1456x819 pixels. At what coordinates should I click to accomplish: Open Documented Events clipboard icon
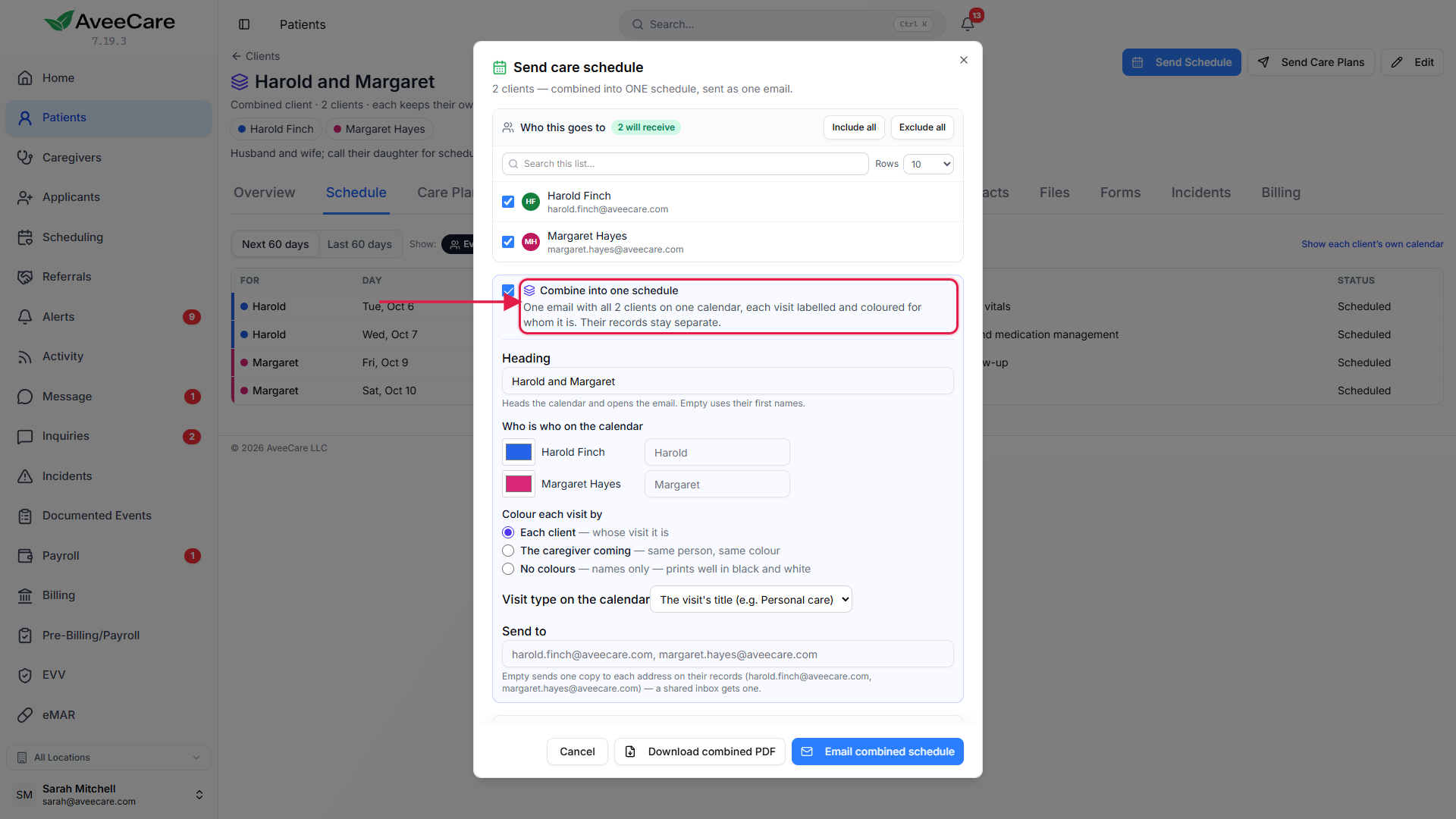tap(25, 516)
